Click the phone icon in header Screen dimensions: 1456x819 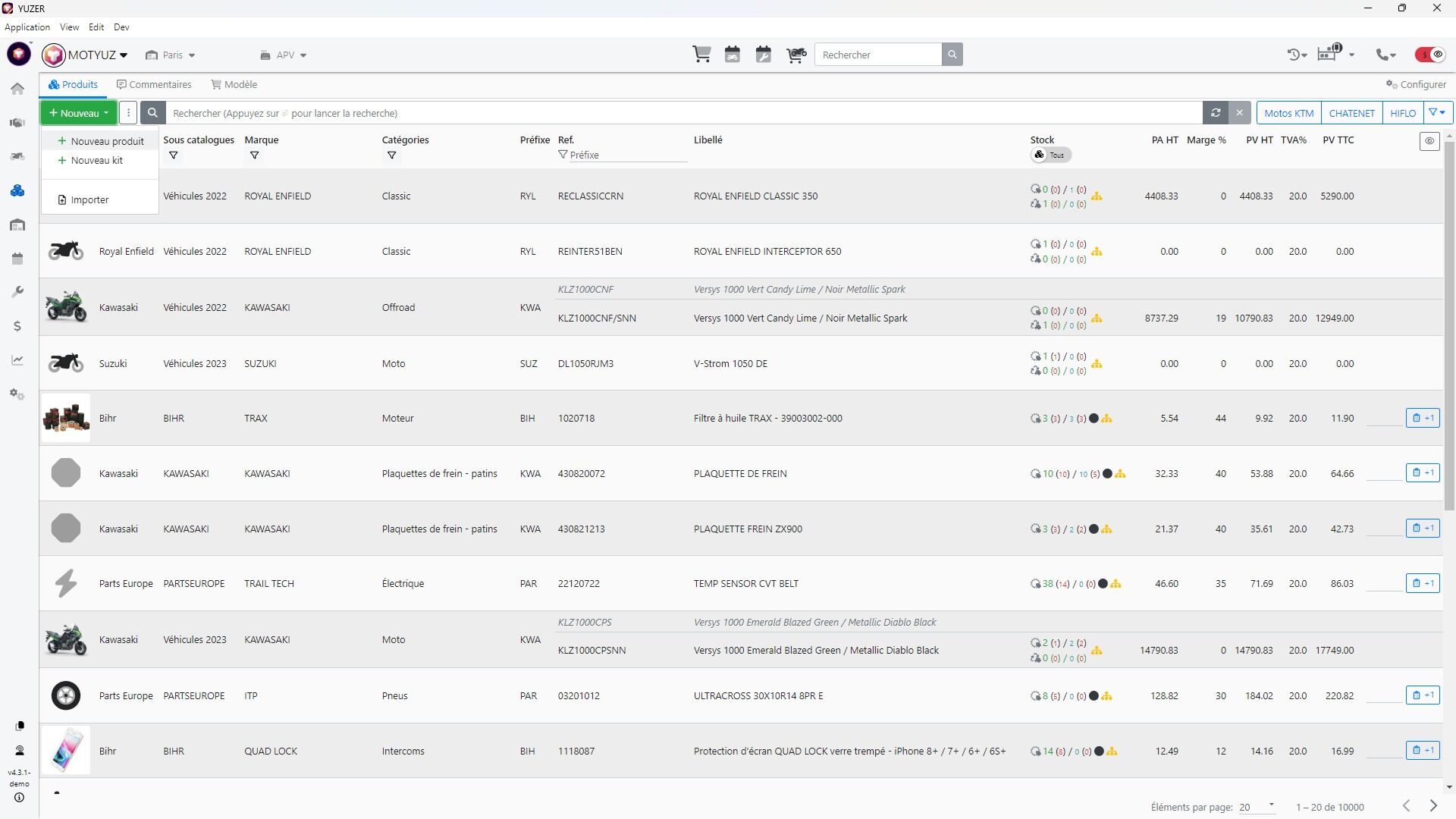pyautogui.click(x=1385, y=55)
